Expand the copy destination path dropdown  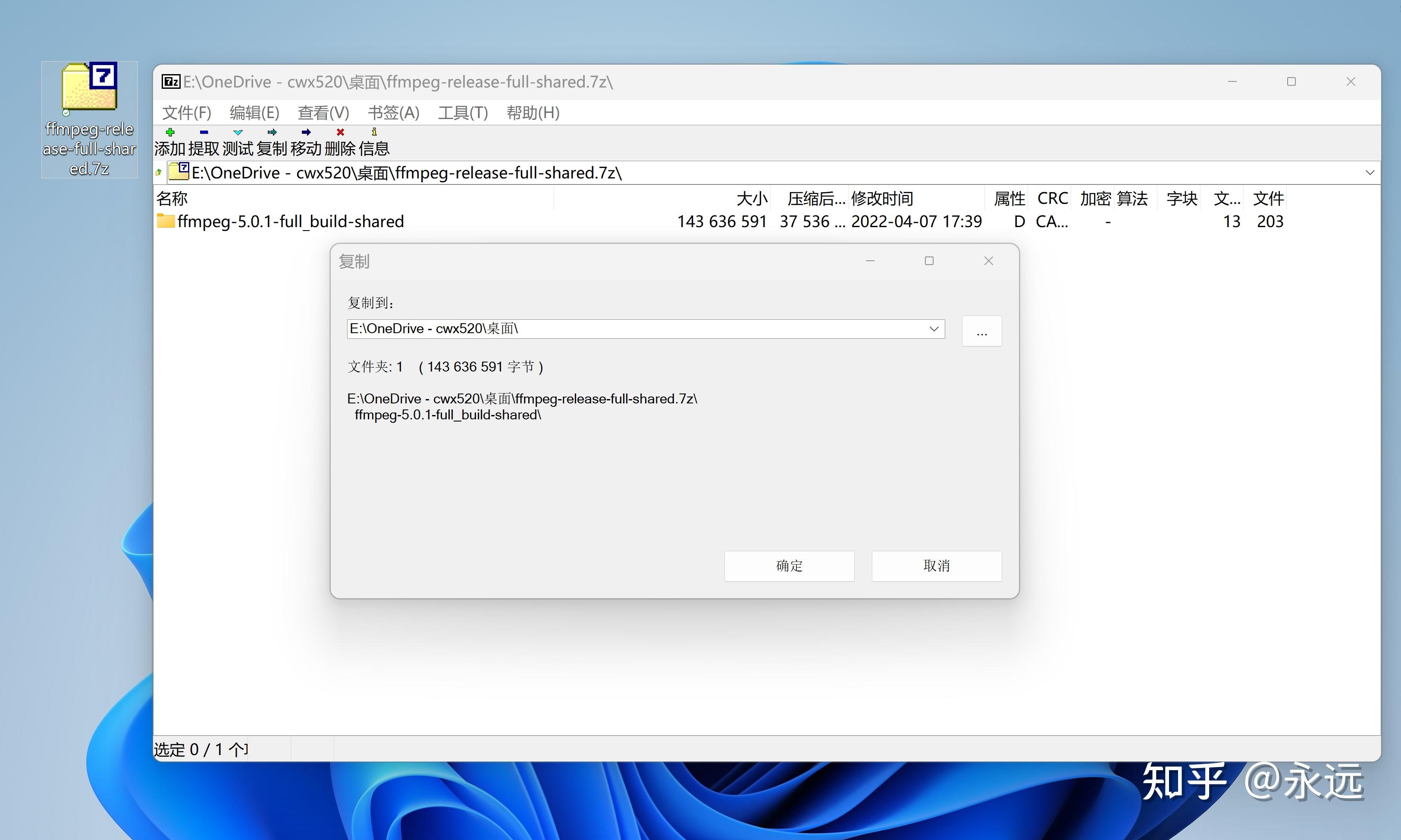pos(934,329)
